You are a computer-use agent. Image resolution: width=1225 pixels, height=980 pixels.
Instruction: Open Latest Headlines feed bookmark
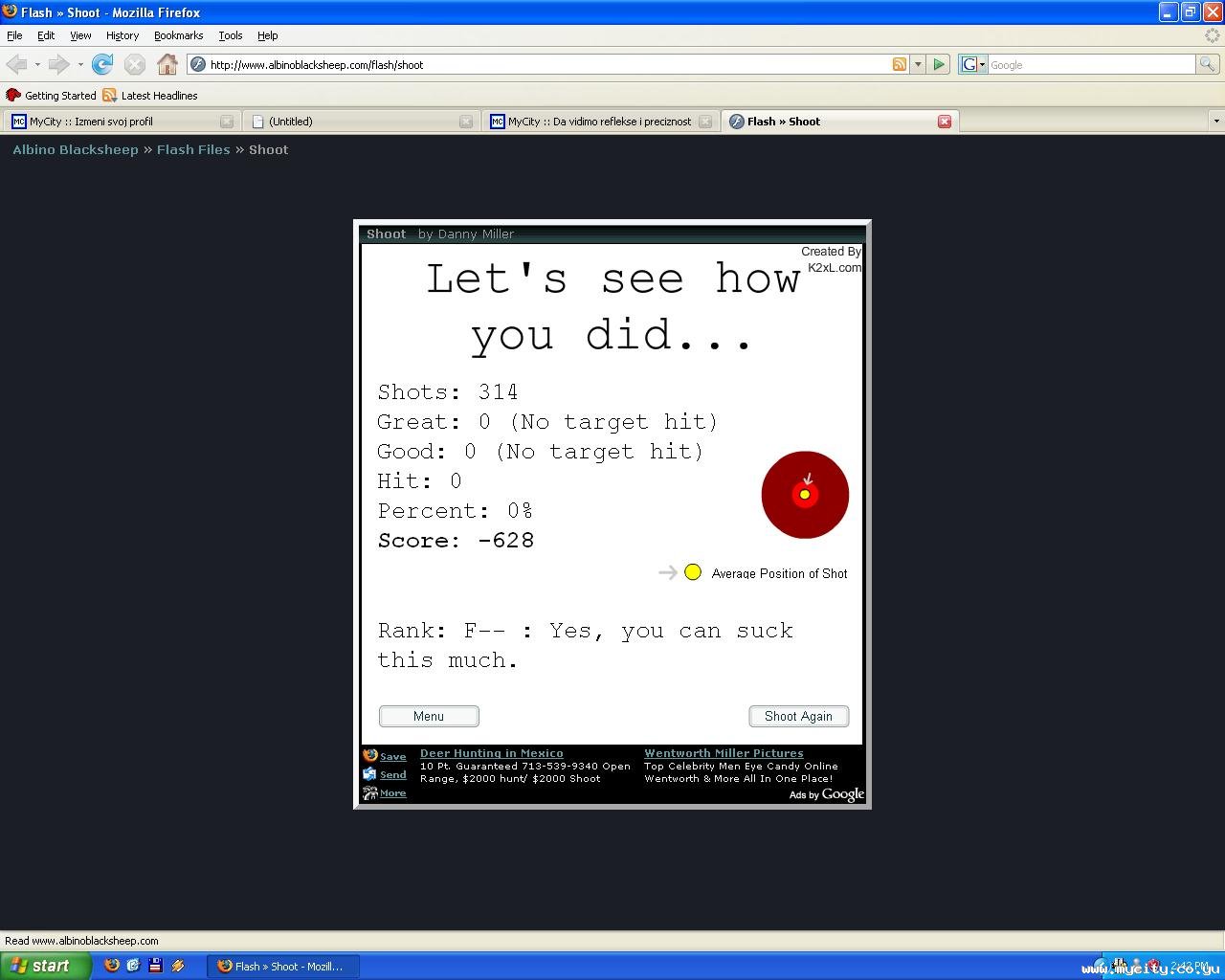(x=150, y=96)
